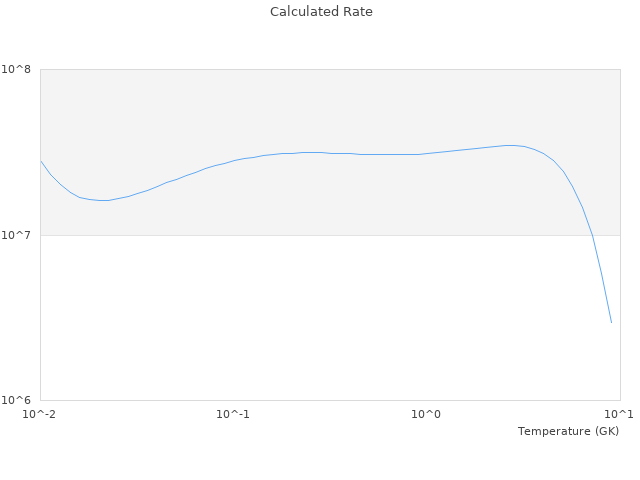Click the 10^-1 x-axis tick label
Viewport: 640px width, 480px height.
[233, 415]
